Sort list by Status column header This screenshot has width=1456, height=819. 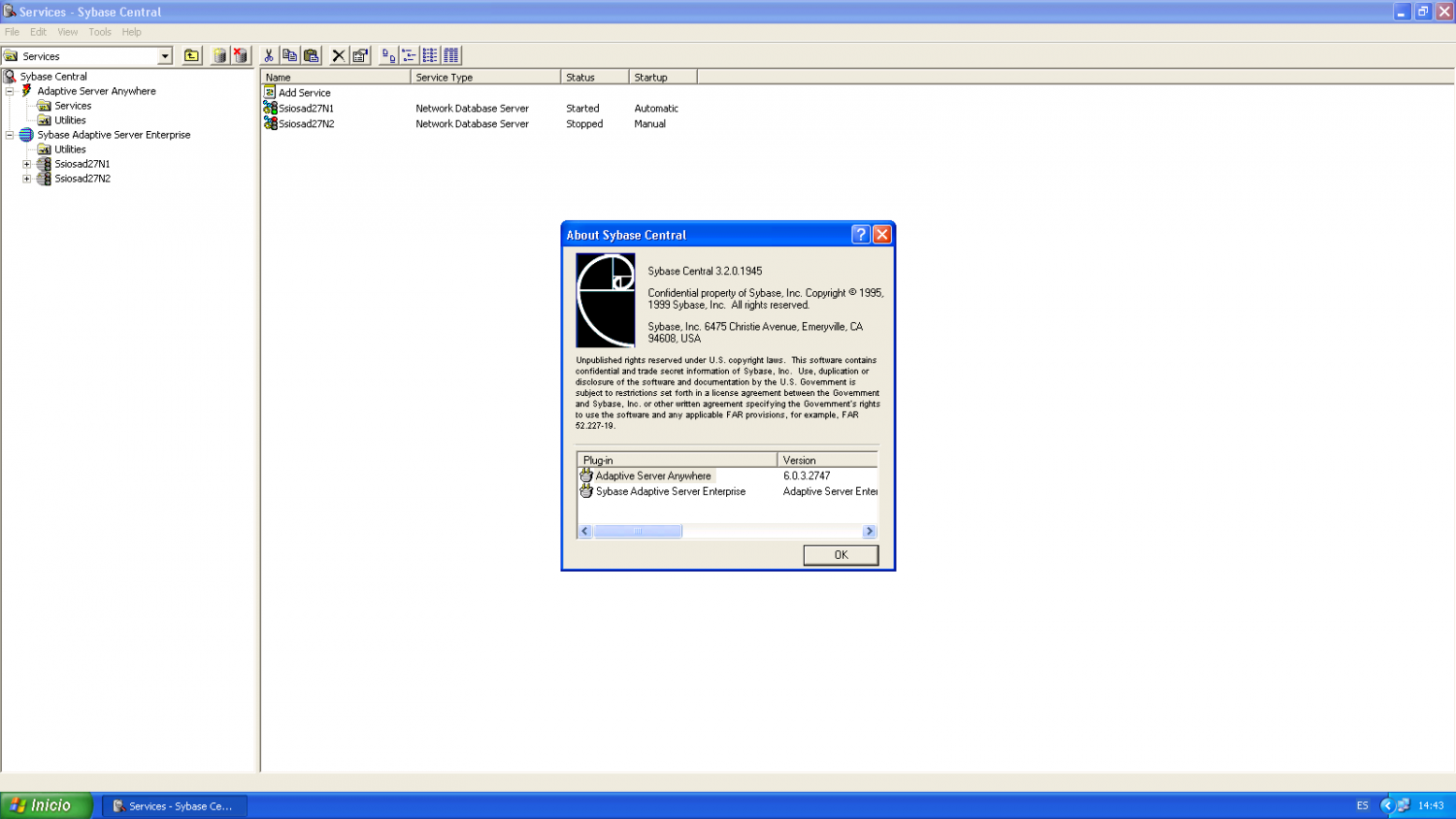click(594, 77)
